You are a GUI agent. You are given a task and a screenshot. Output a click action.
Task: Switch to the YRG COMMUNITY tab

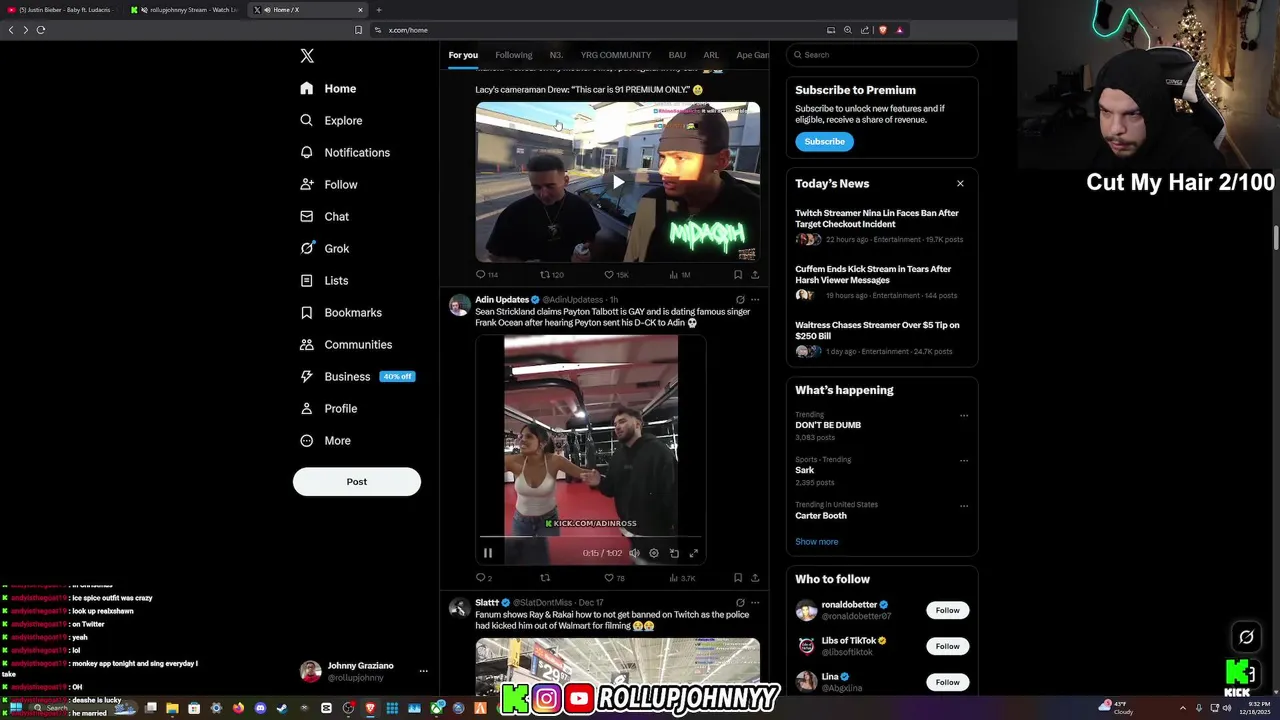point(616,55)
